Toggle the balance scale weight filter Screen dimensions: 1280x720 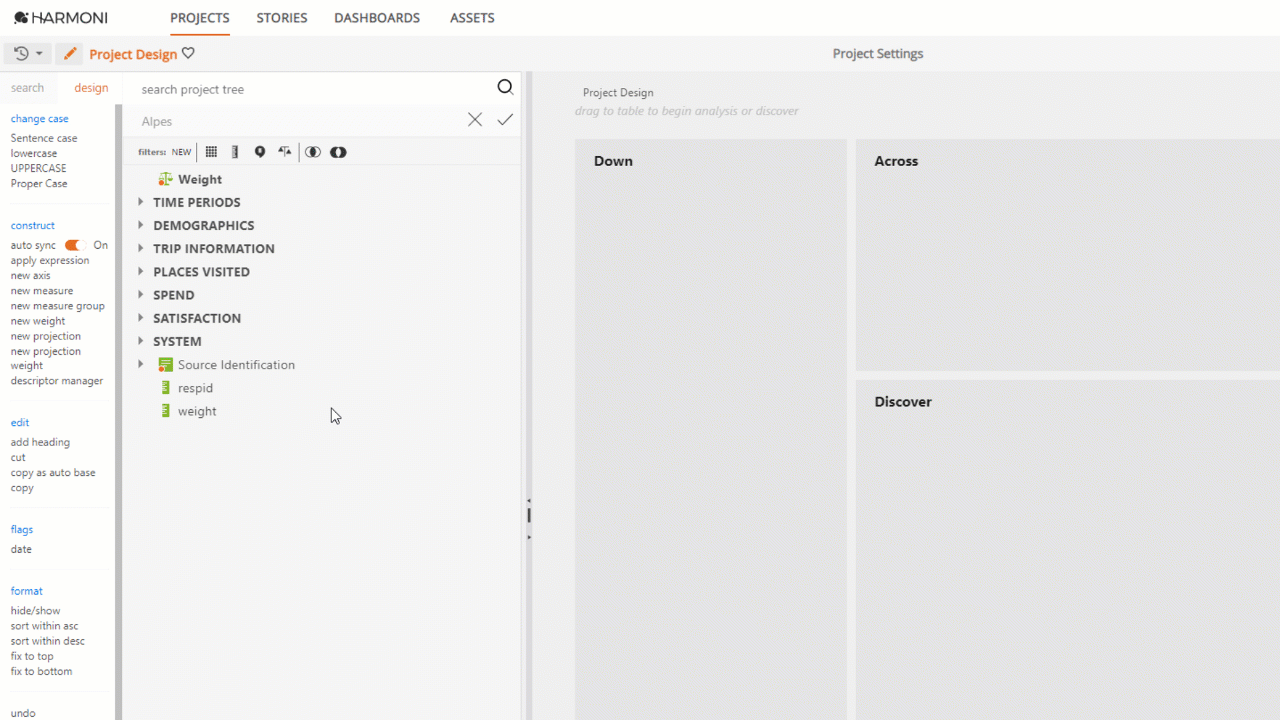285,152
